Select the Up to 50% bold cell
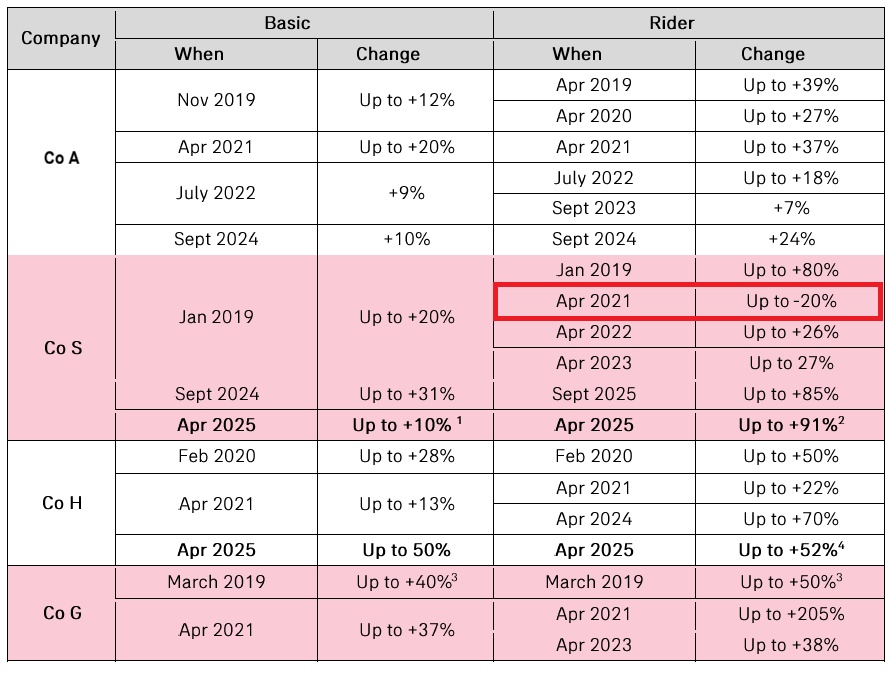Viewport: 893px width, 680px height. pos(406,550)
